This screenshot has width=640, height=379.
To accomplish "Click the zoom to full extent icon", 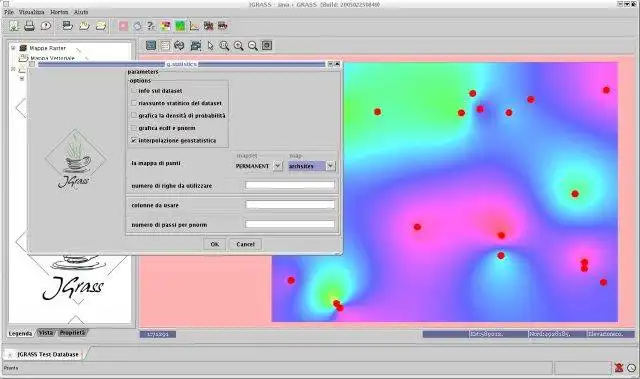I will tap(267, 45).
